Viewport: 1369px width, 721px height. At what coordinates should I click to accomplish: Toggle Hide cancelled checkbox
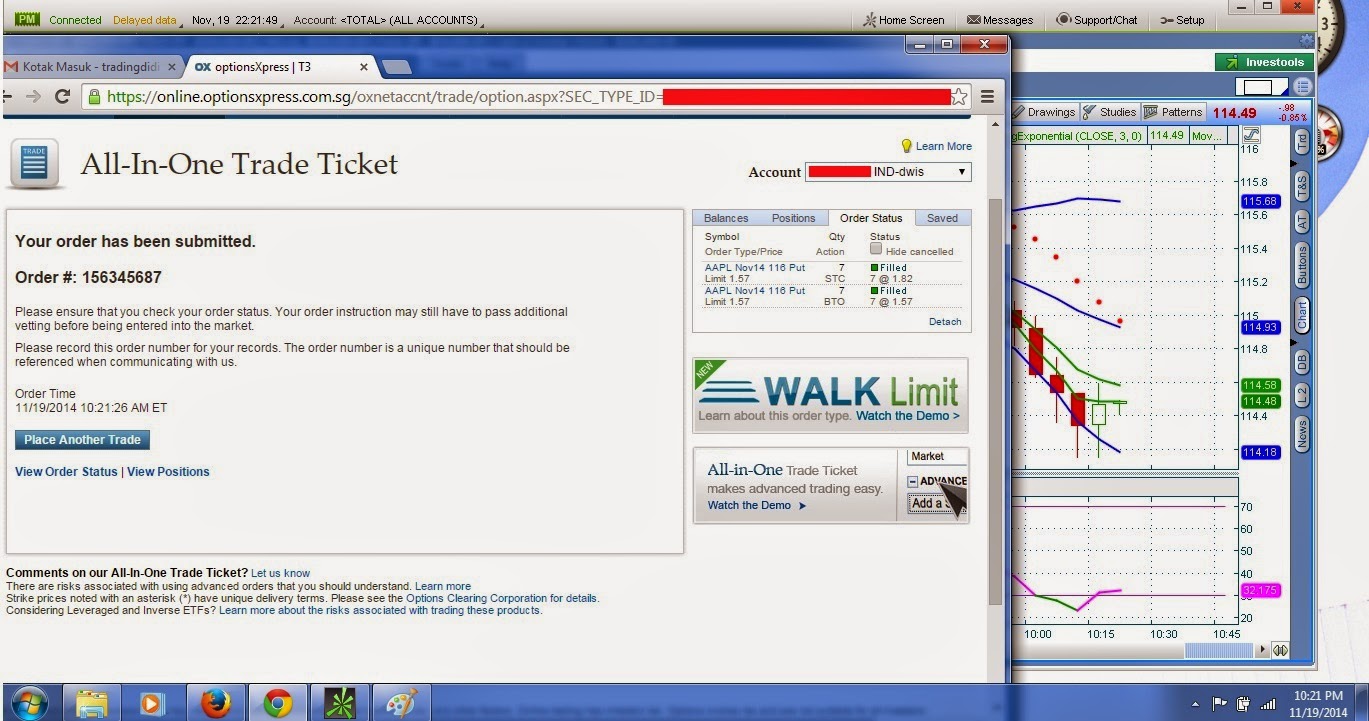click(x=876, y=249)
